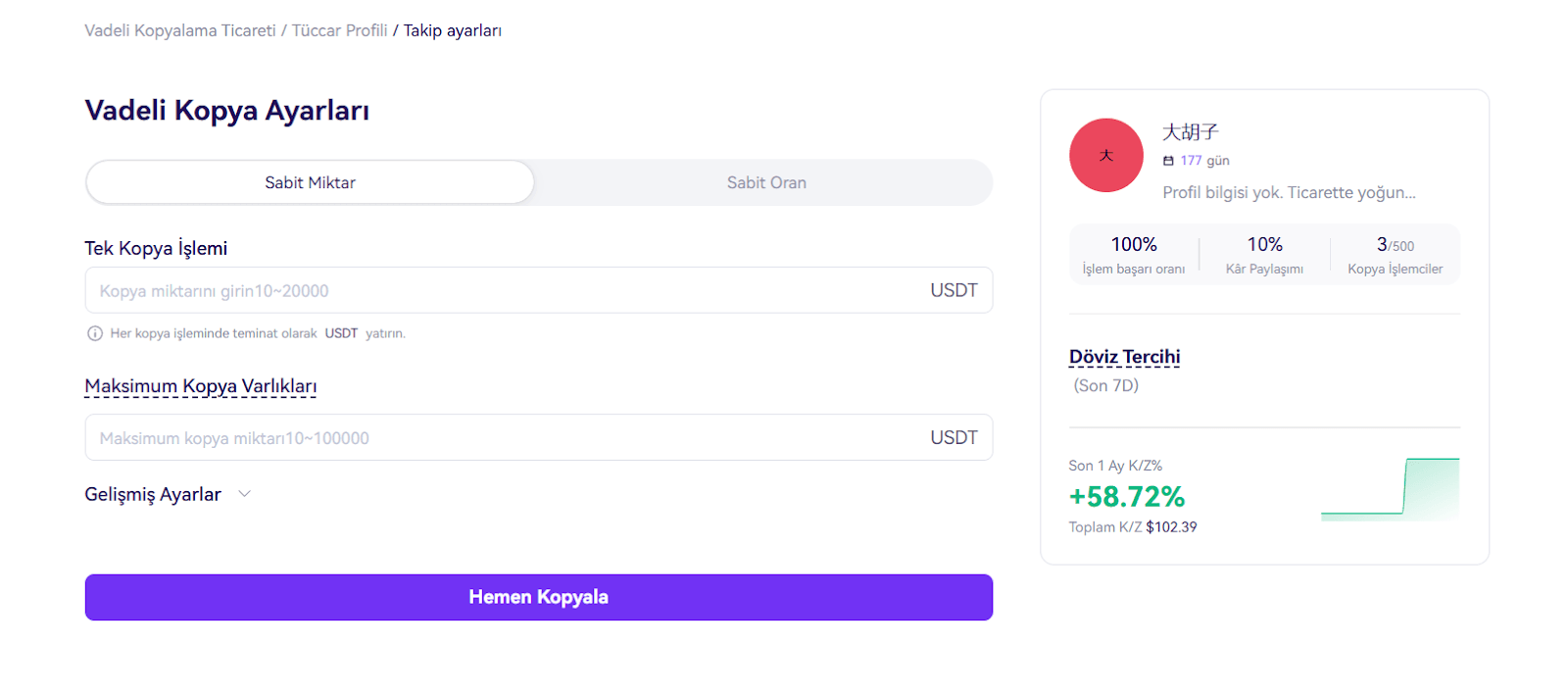Click the 10% Kâr Paylaşımı stat

click(x=1264, y=254)
